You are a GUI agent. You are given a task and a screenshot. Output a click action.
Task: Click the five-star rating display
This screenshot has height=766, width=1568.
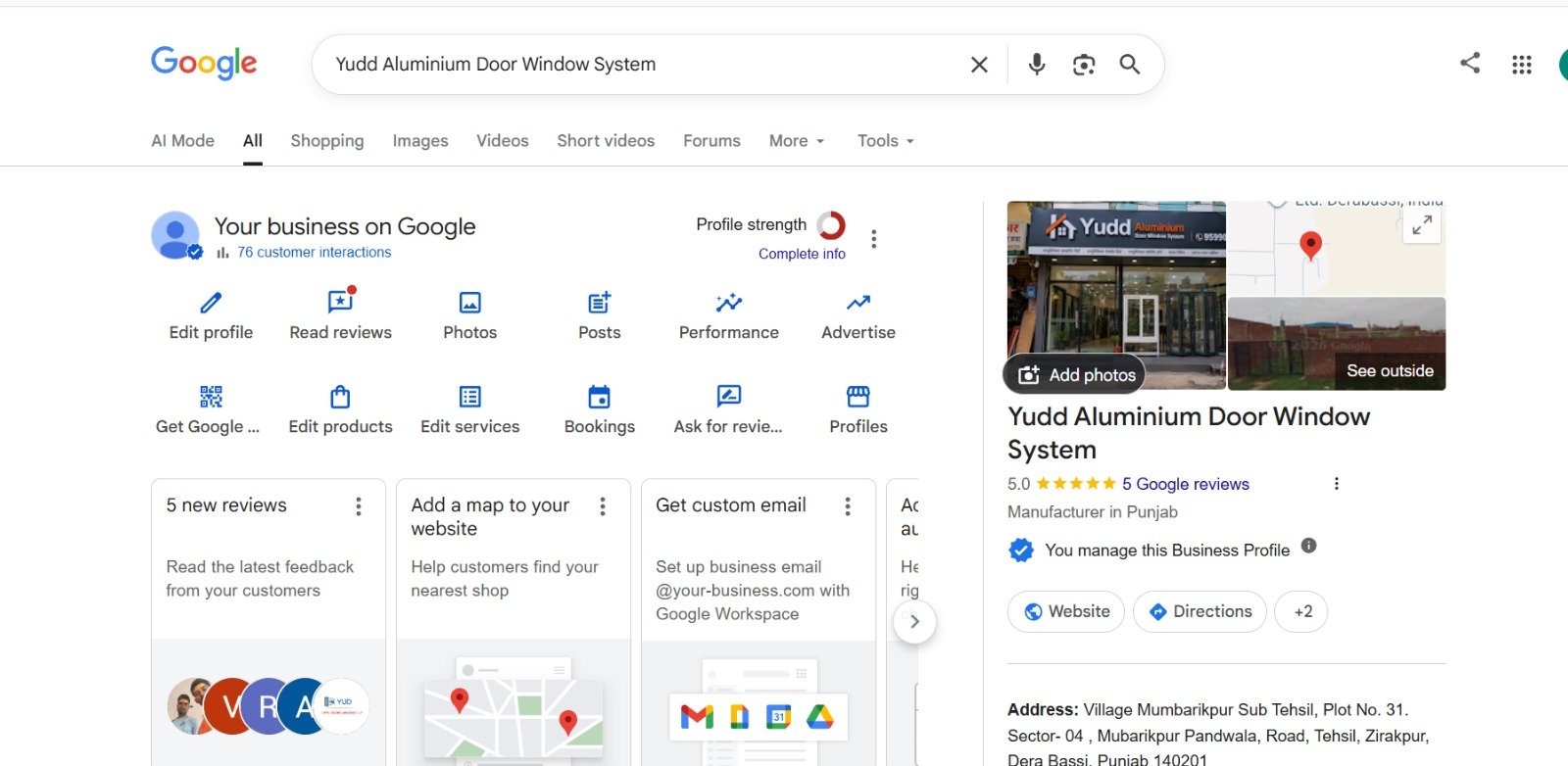pyautogui.click(x=1075, y=484)
